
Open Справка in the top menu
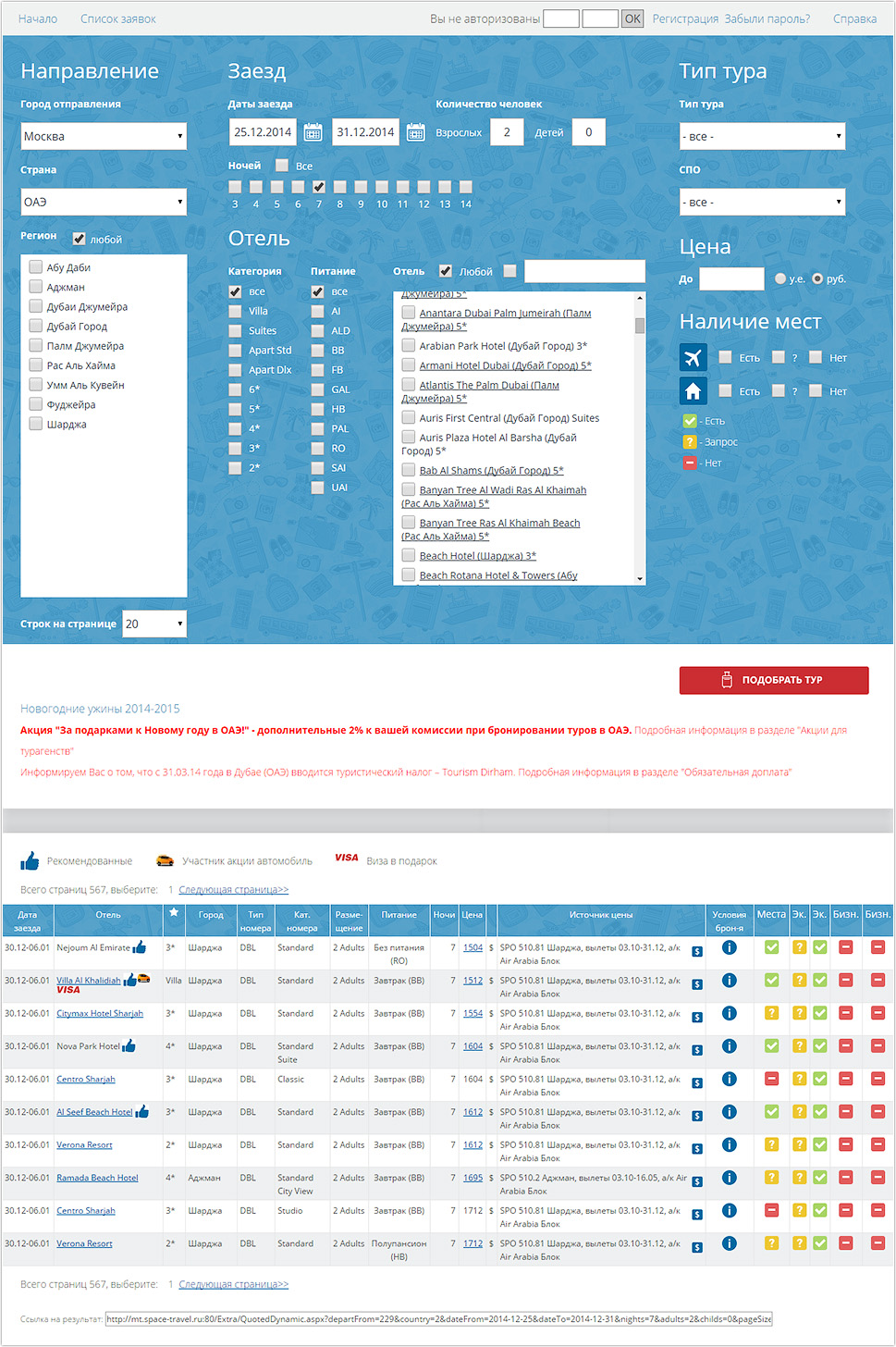click(x=854, y=19)
